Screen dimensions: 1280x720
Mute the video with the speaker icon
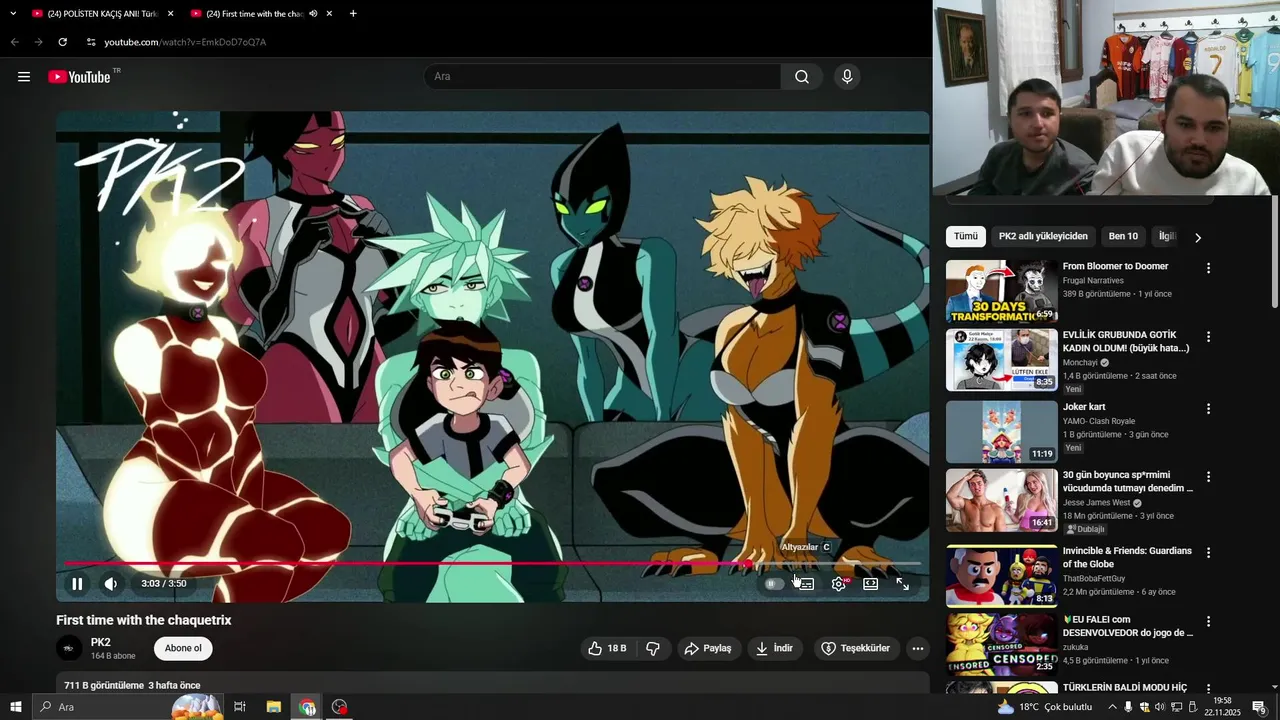click(111, 584)
